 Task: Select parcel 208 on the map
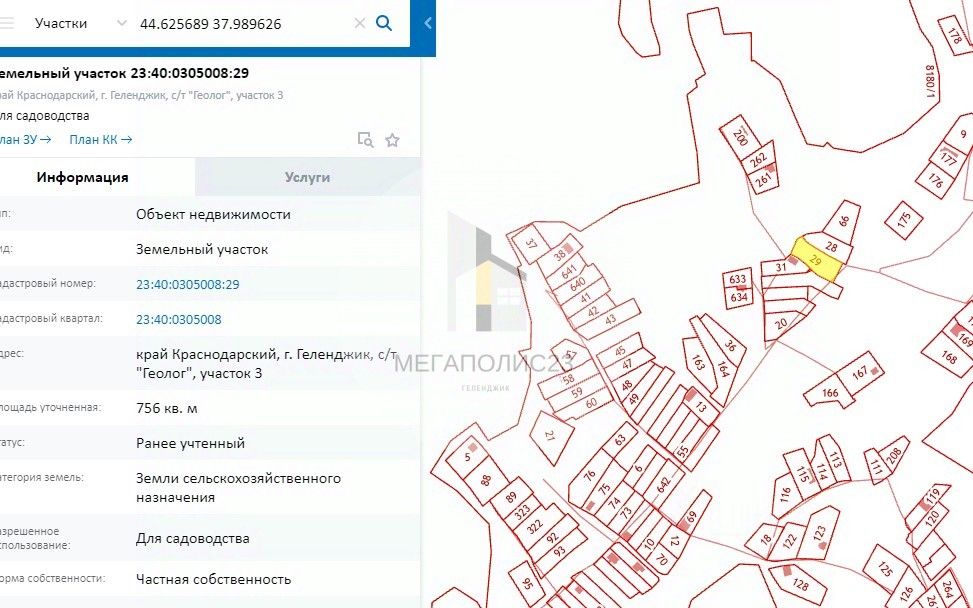click(894, 455)
